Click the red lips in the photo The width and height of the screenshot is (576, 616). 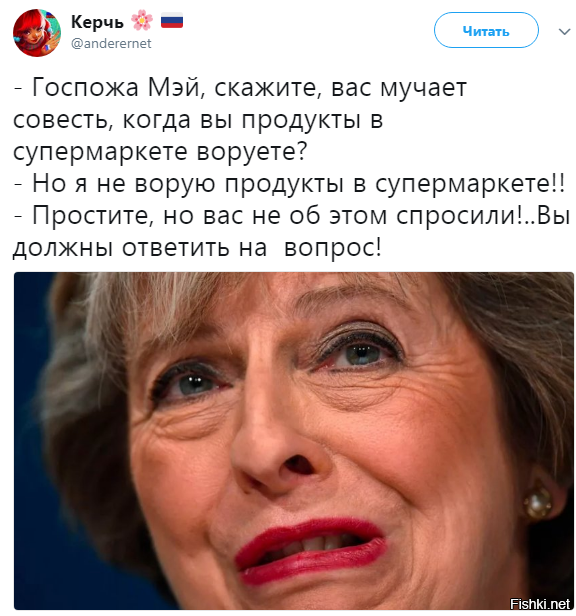(x=310, y=550)
